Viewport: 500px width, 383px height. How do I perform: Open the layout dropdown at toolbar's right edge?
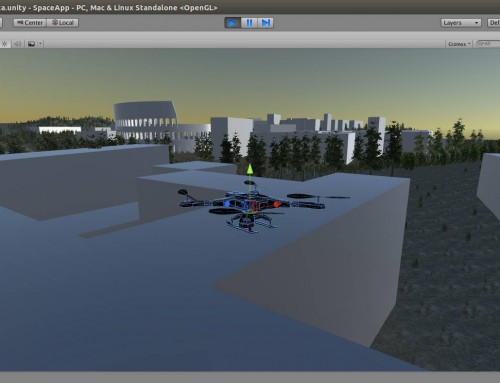coord(494,23)
